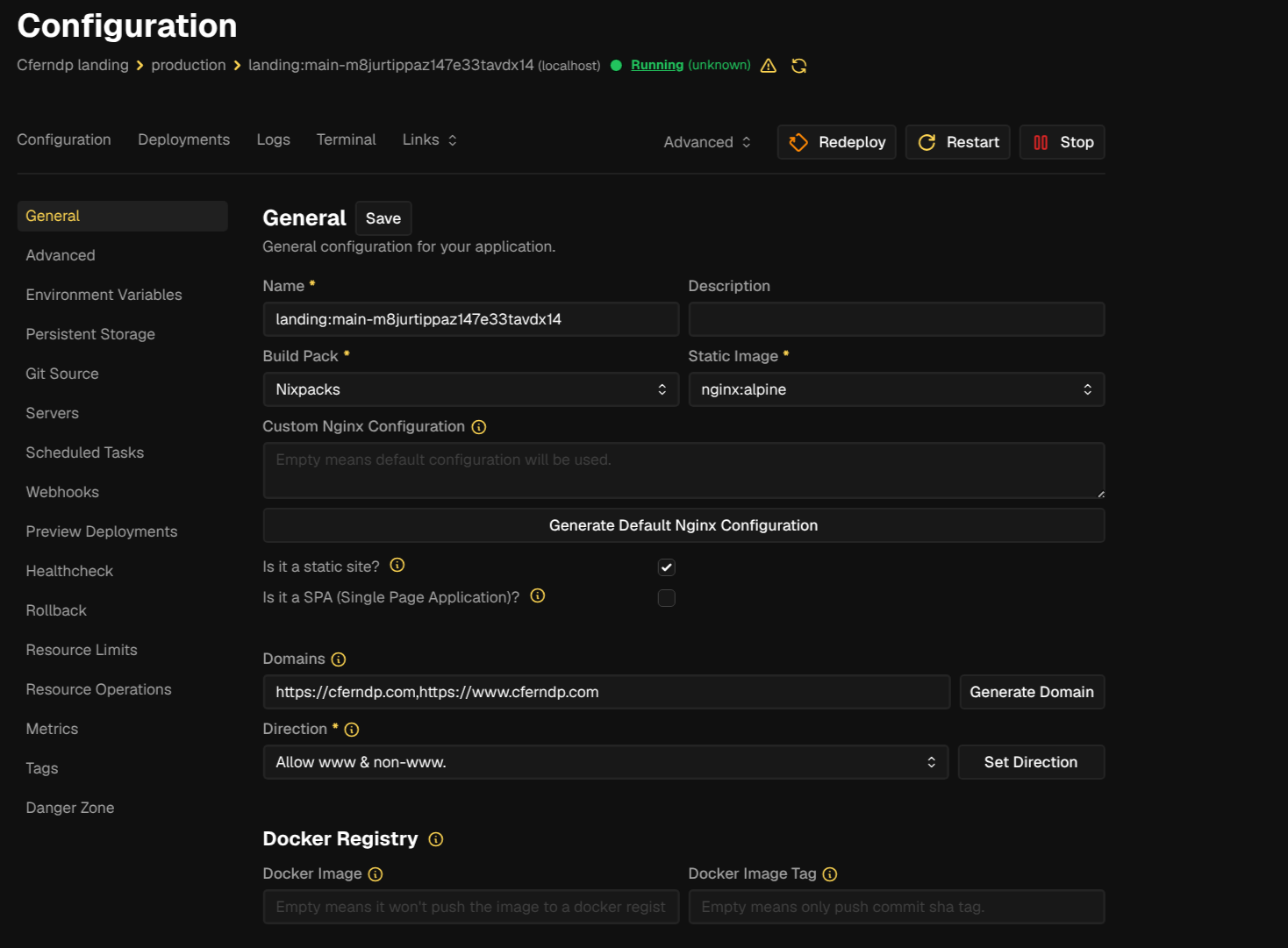Viewport: 1288px width, 948px height.
Task: Click the warning triangle icon near Running status
Action: coord(769,66)
